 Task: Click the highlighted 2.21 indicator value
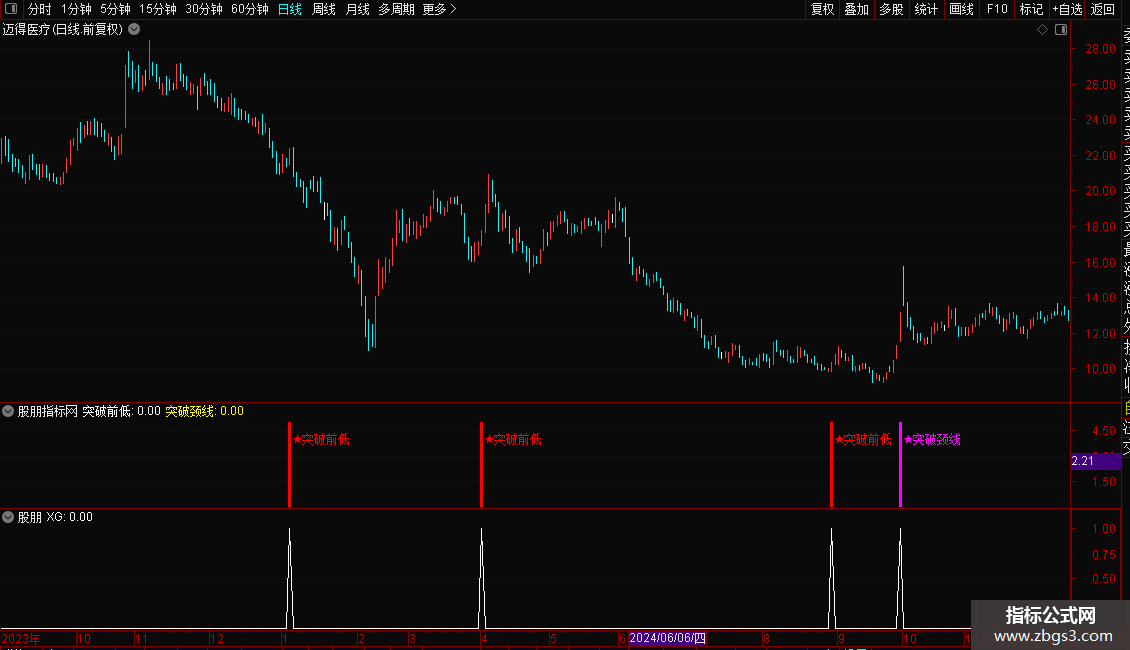(1095, 461)
